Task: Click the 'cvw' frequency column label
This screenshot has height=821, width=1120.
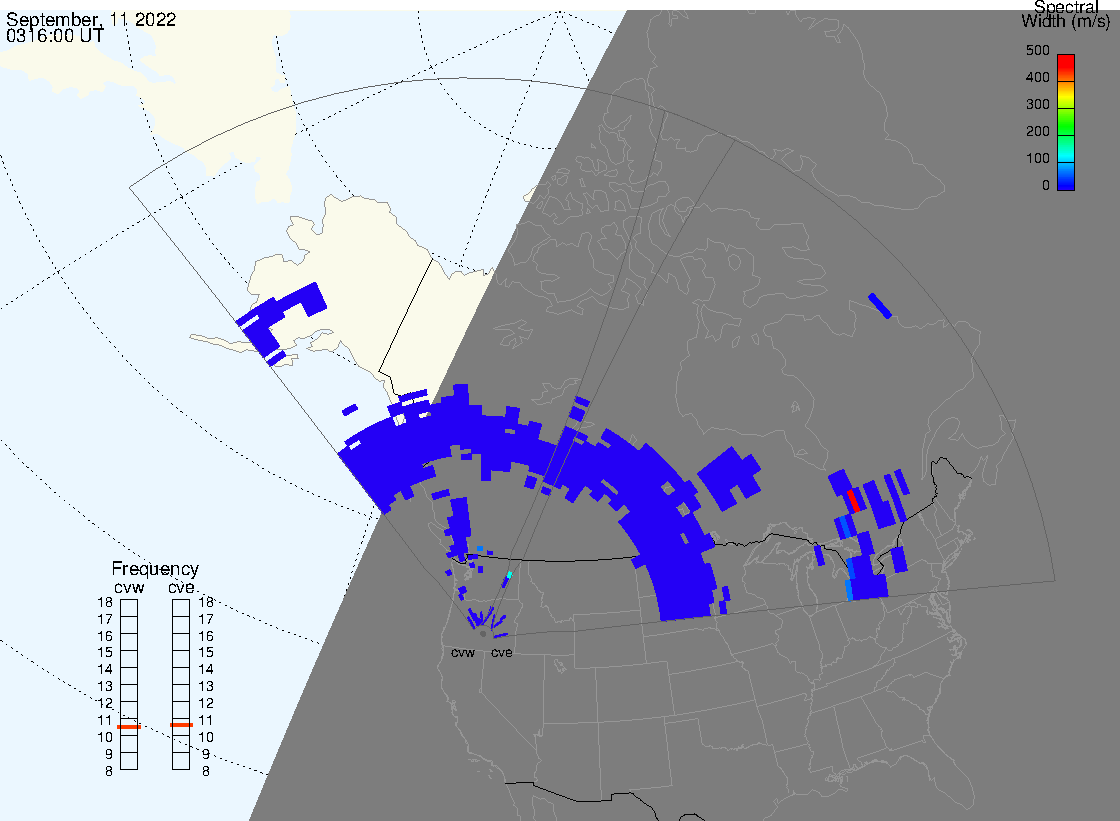Action: (x=129, y=587)
